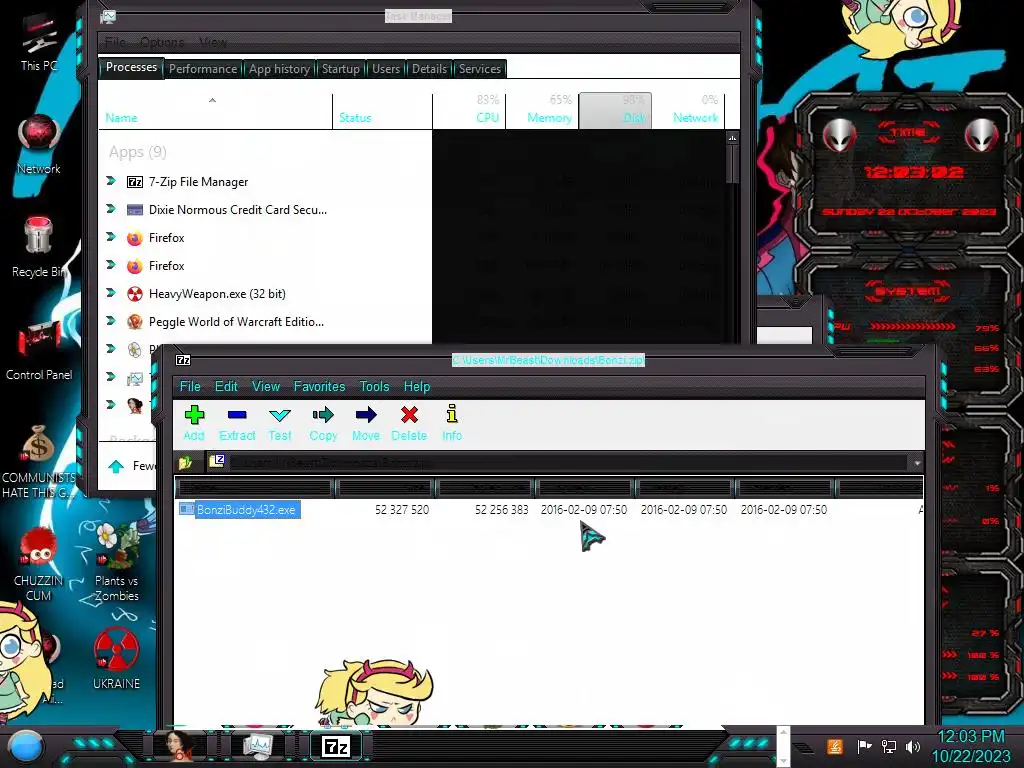Click the Move toolbar icon in 7-Zip

tap(366, 423)
